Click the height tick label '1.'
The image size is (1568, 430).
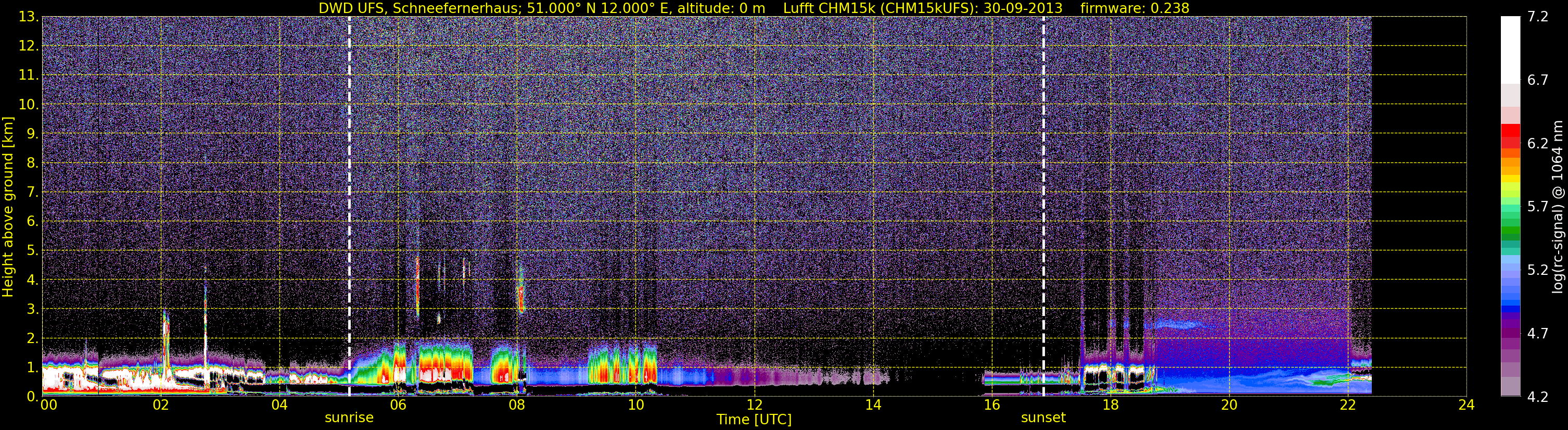coord(32,367)
